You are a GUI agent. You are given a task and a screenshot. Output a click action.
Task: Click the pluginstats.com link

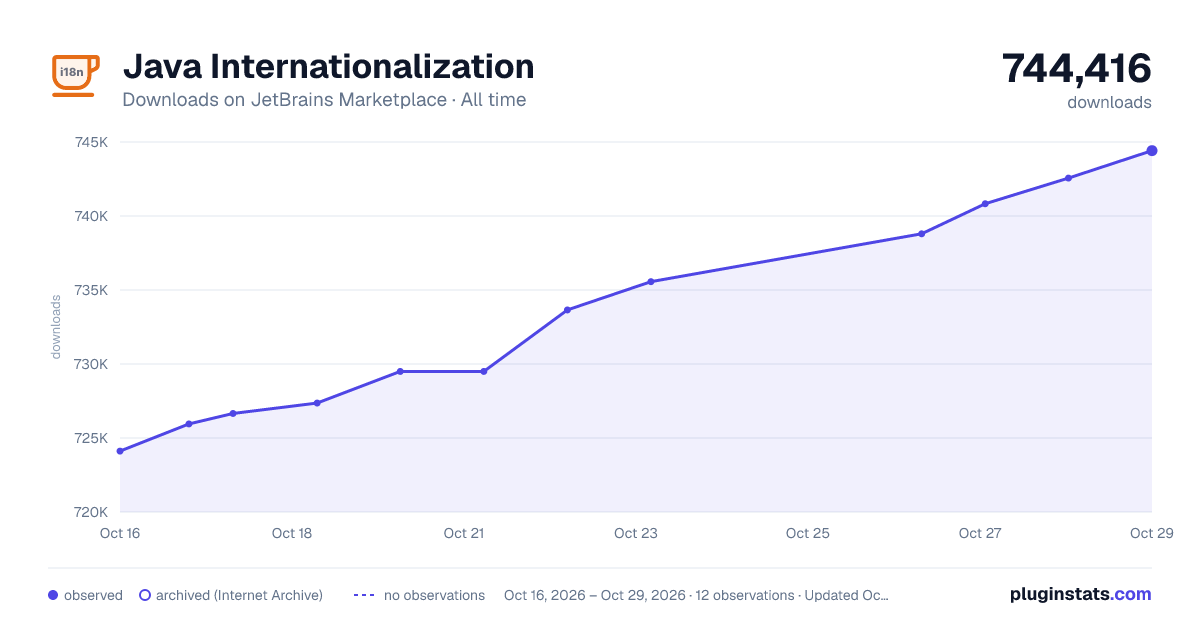point(1080,594)
